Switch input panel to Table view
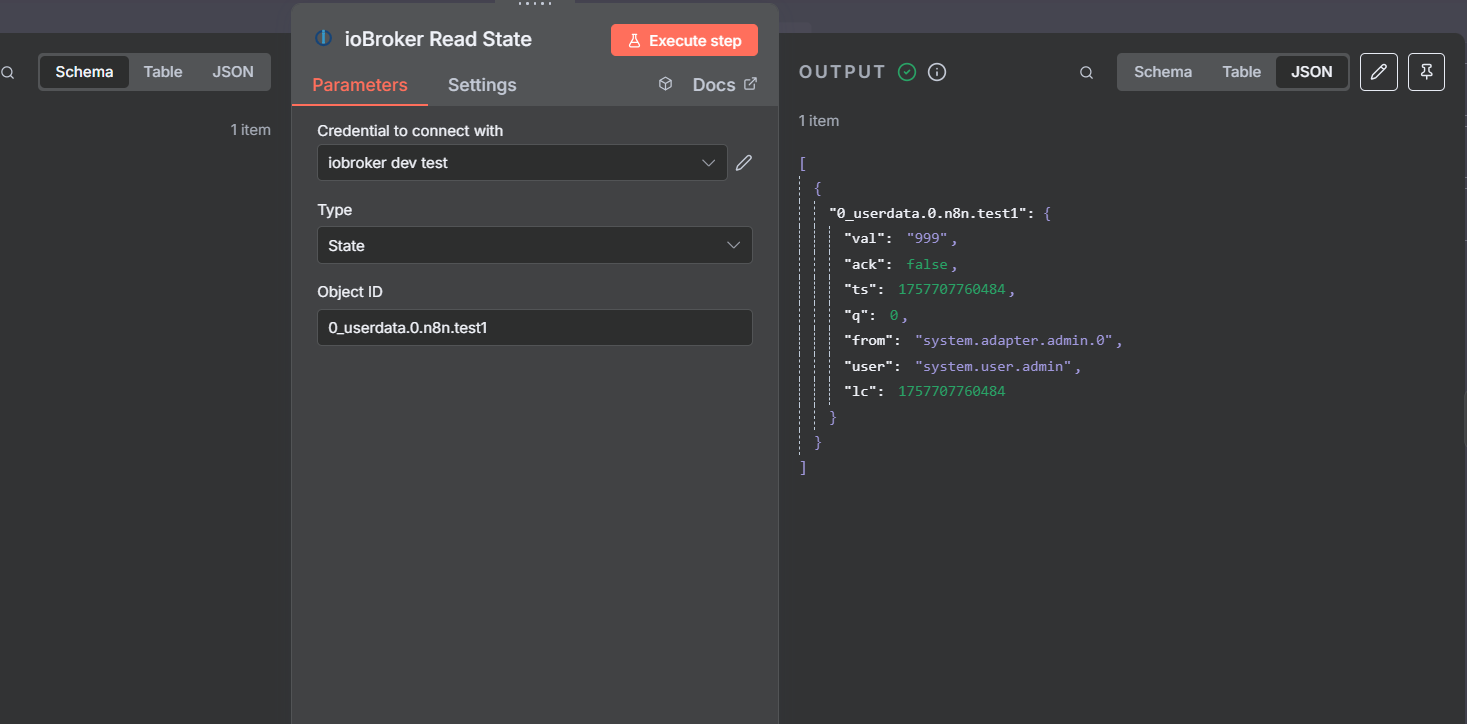This screenshot has width=1467, height=724. (163, 72)
